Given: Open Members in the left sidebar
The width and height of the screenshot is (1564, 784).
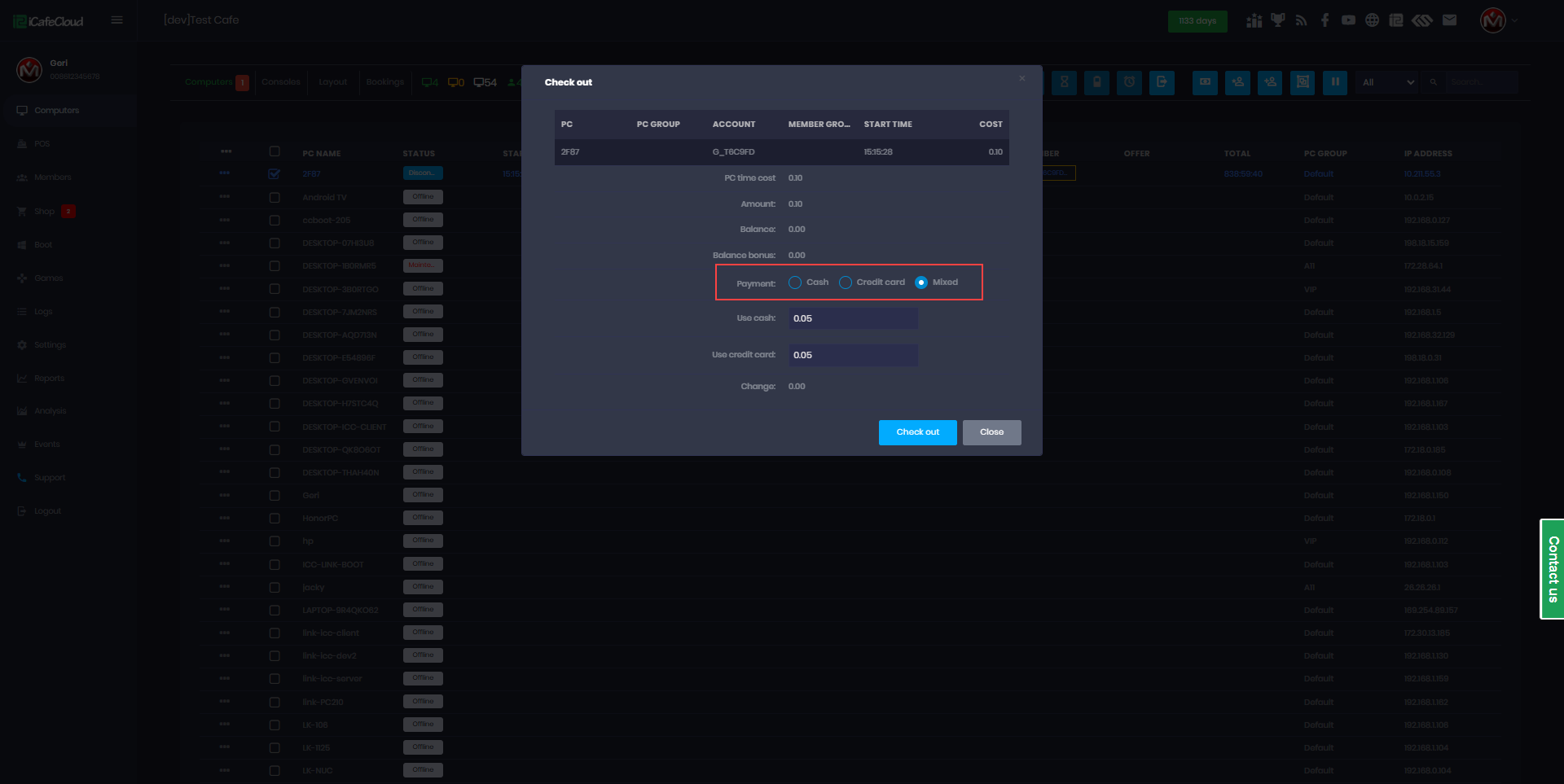Looking at the screenshot, I should pyautogui.click(x=53, y=177).
